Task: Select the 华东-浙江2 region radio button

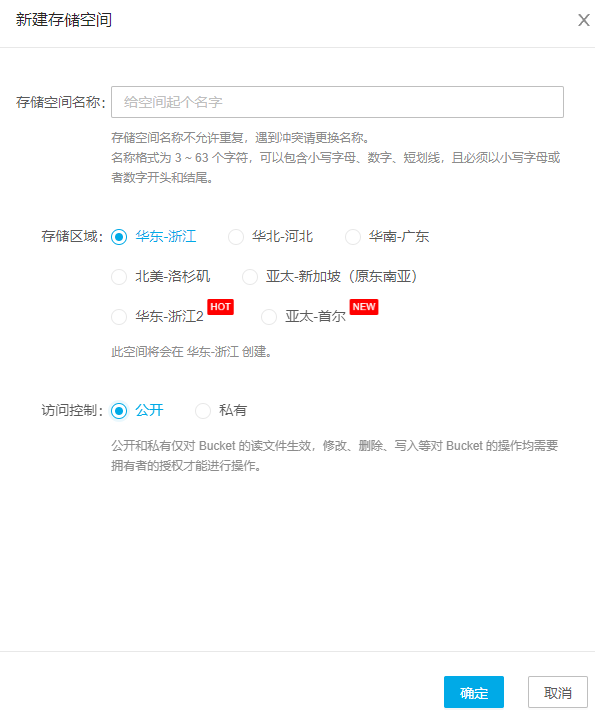Action: click(x=119, y=317)
